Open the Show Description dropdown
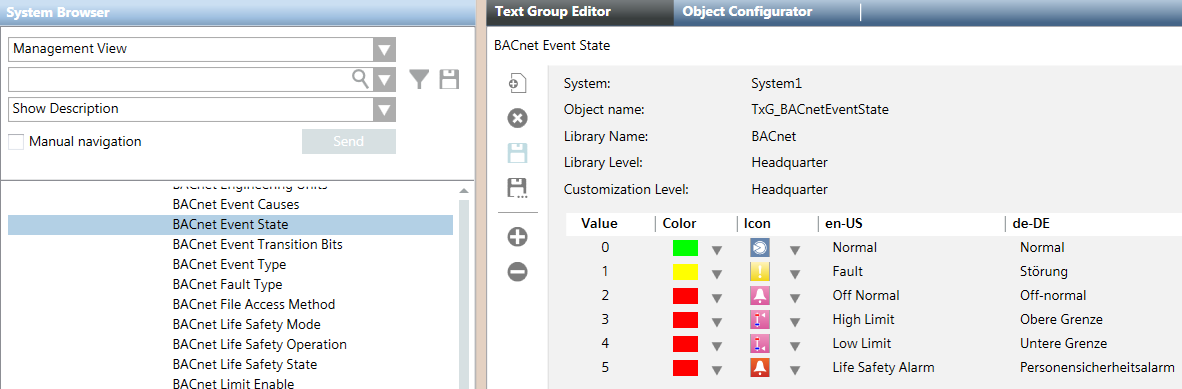1182x389 pixels. [x=384, y=109]
